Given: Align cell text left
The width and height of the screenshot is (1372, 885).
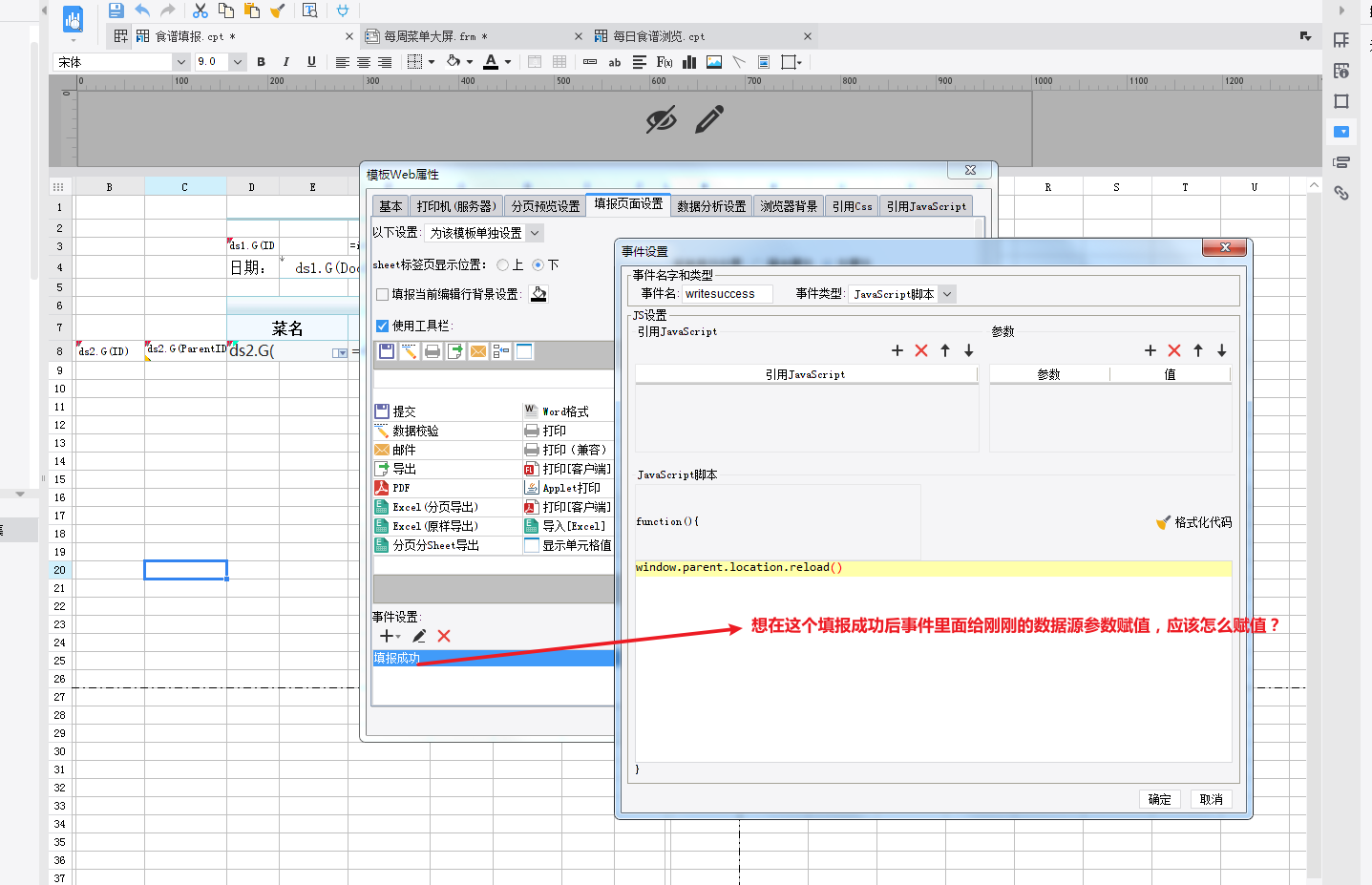Looking at the screenshot, I should (x=342, y=62).
